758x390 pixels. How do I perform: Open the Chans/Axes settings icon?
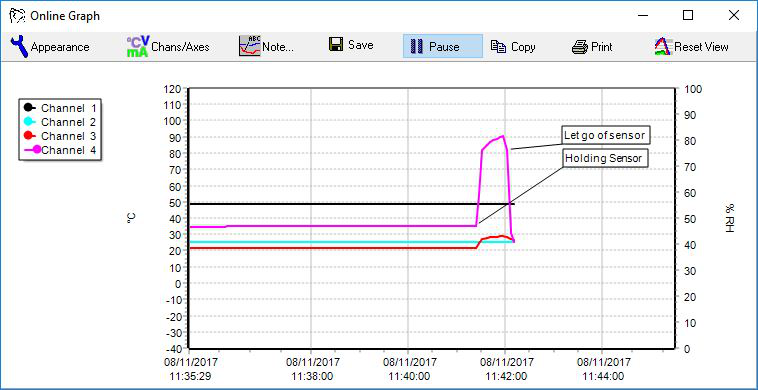(x=138, y=46)
